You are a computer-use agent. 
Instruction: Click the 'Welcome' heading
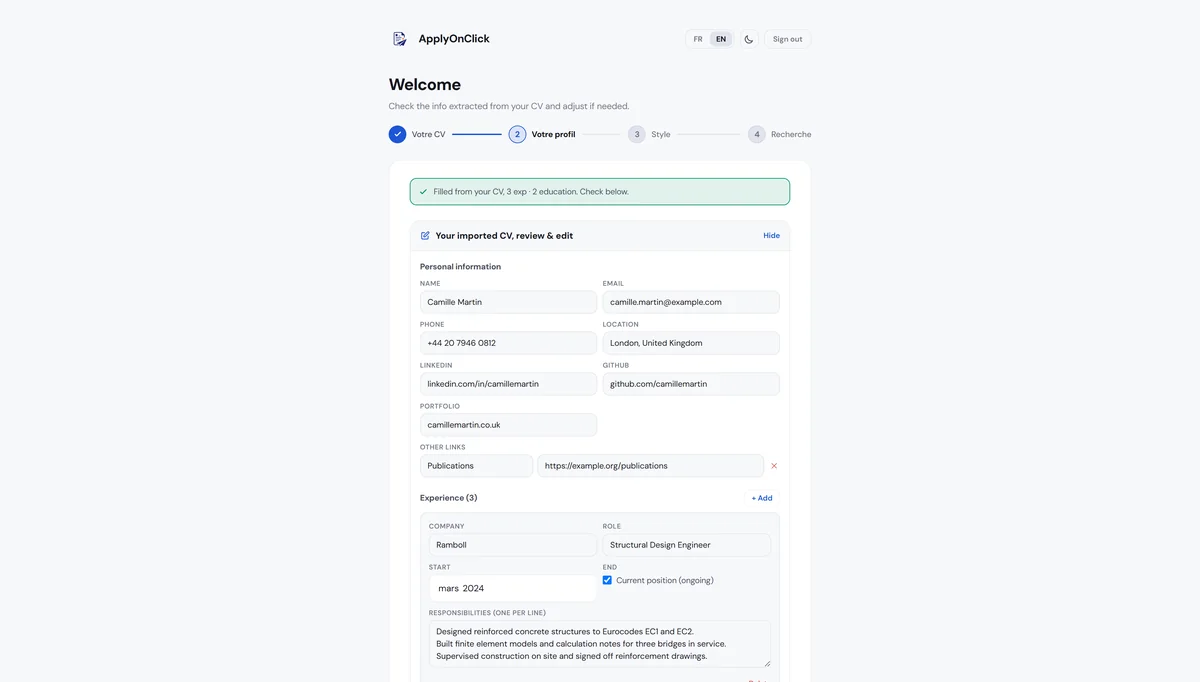[x=425, y=85]
